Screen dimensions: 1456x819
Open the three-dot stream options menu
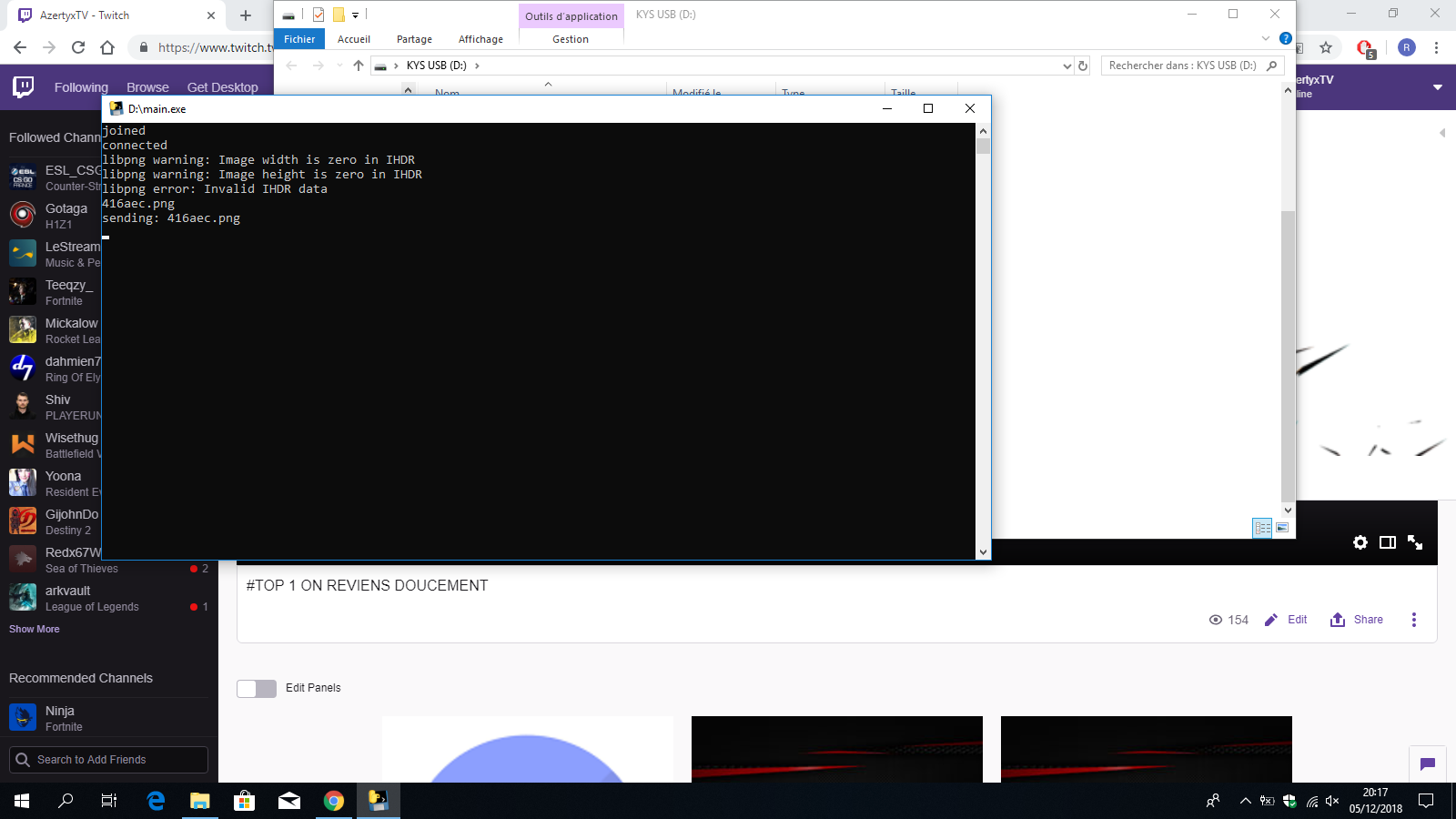[1414, 620]
